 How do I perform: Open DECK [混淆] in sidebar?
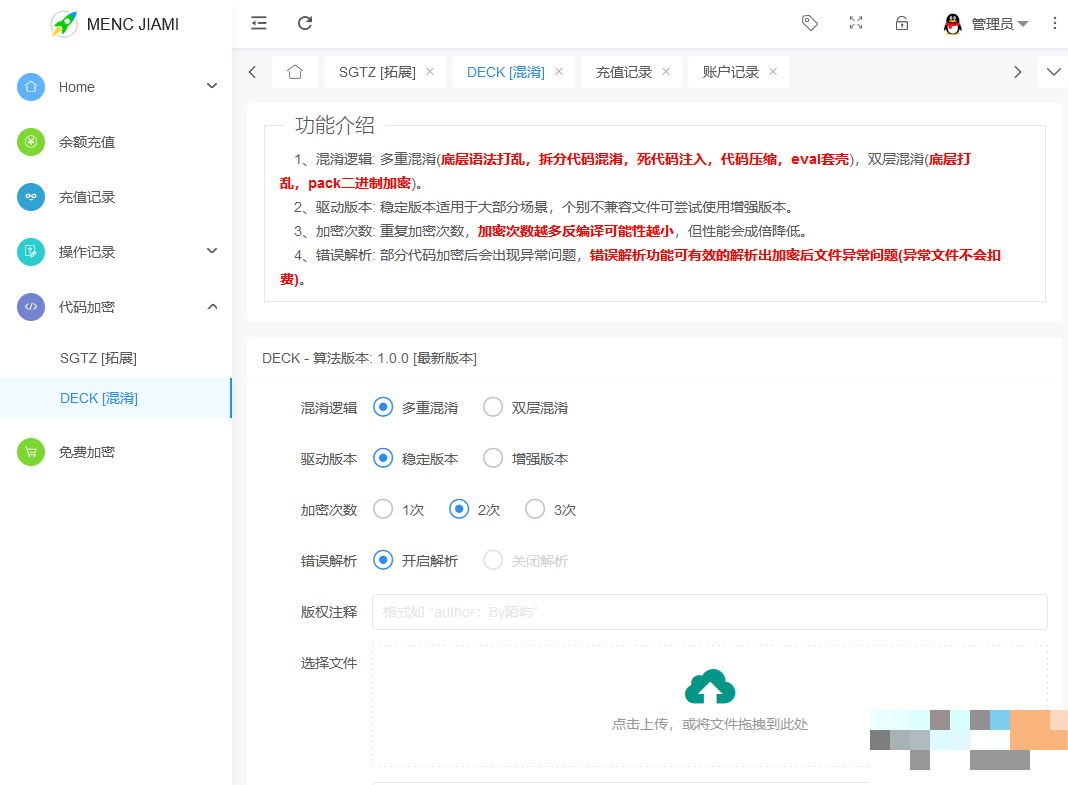tap(116, 398)
